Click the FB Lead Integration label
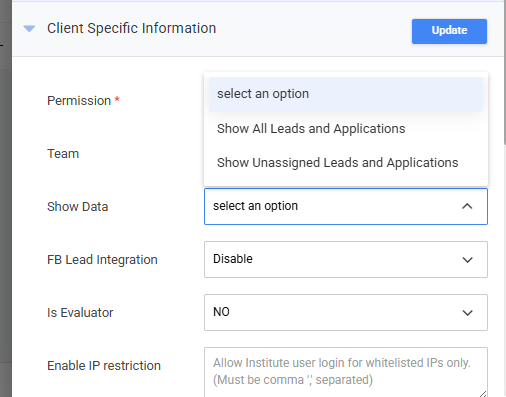 coord(102,260)
